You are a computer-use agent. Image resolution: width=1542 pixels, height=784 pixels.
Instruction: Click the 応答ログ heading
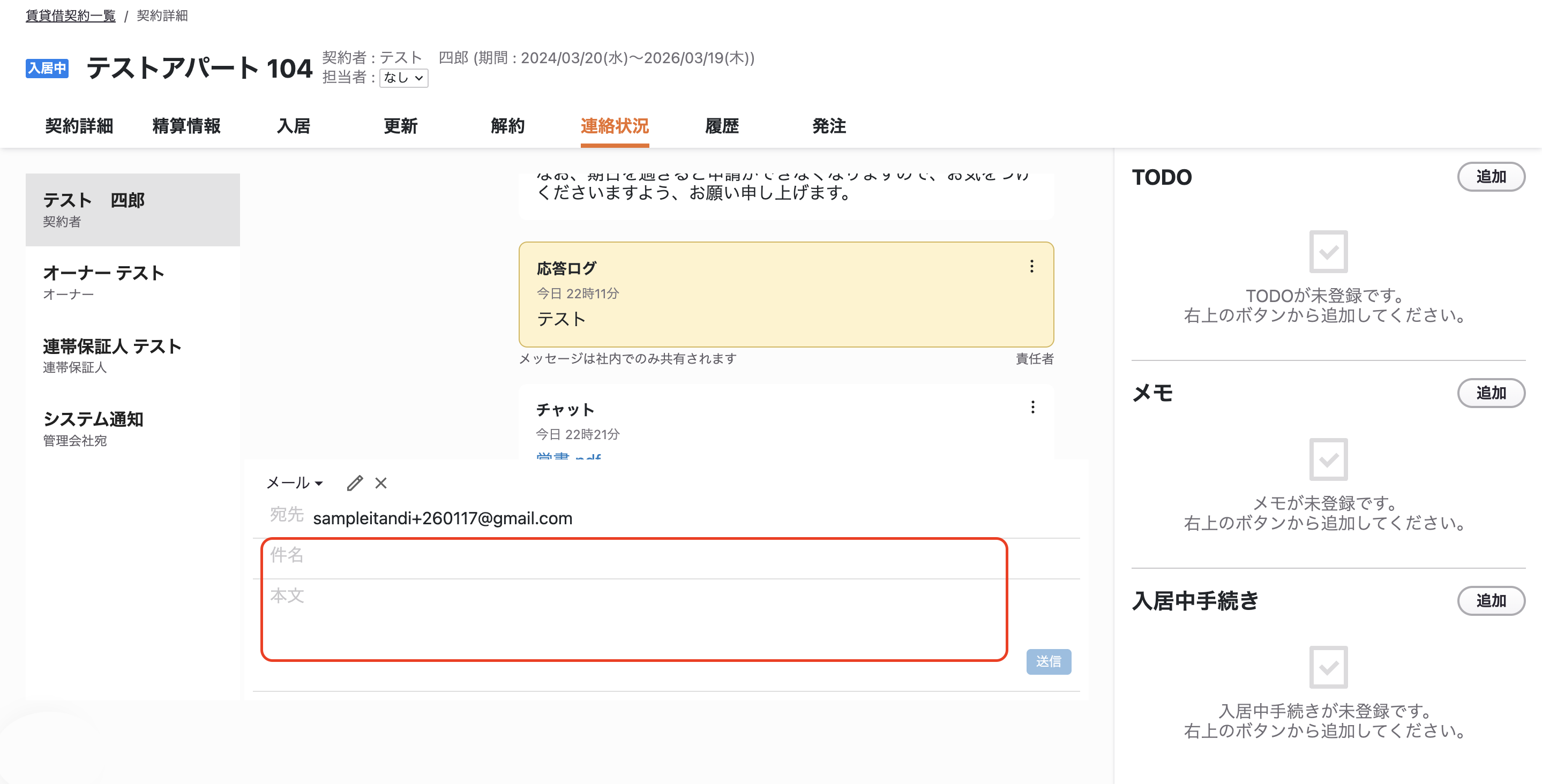point(566,268)
